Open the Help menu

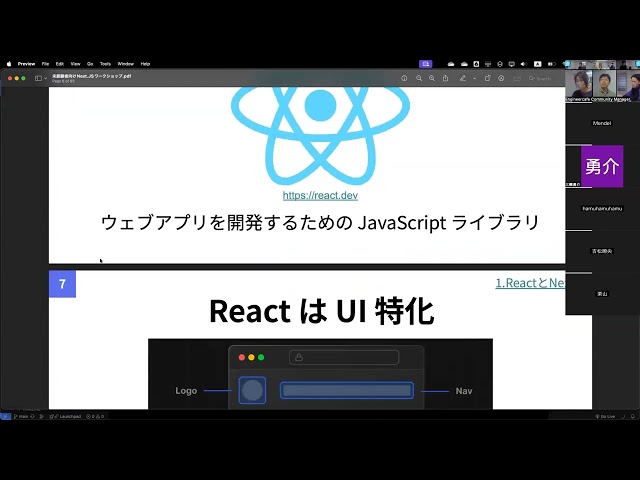(x=145, y=64)
